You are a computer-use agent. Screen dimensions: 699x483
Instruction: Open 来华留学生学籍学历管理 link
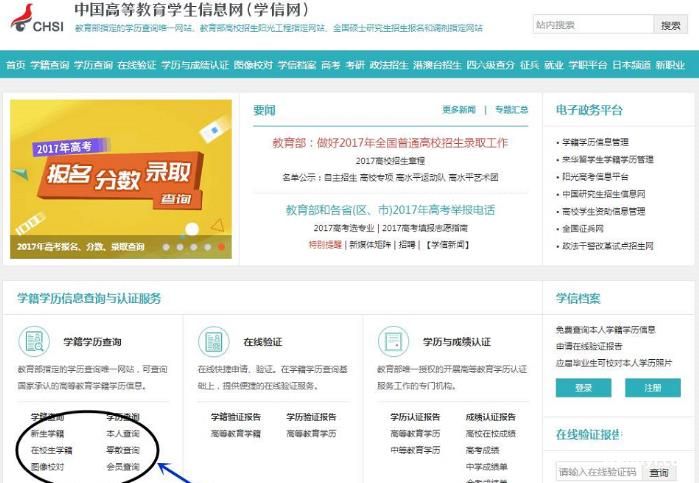[x=608, y=160]
